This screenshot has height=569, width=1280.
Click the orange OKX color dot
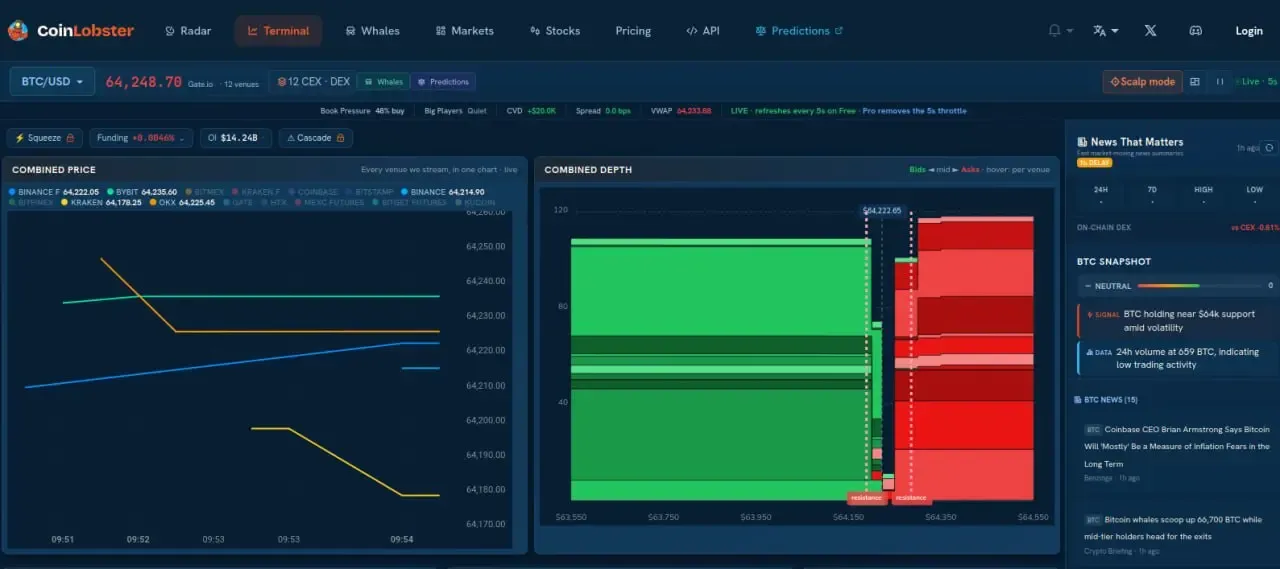(x=154, y=202)
